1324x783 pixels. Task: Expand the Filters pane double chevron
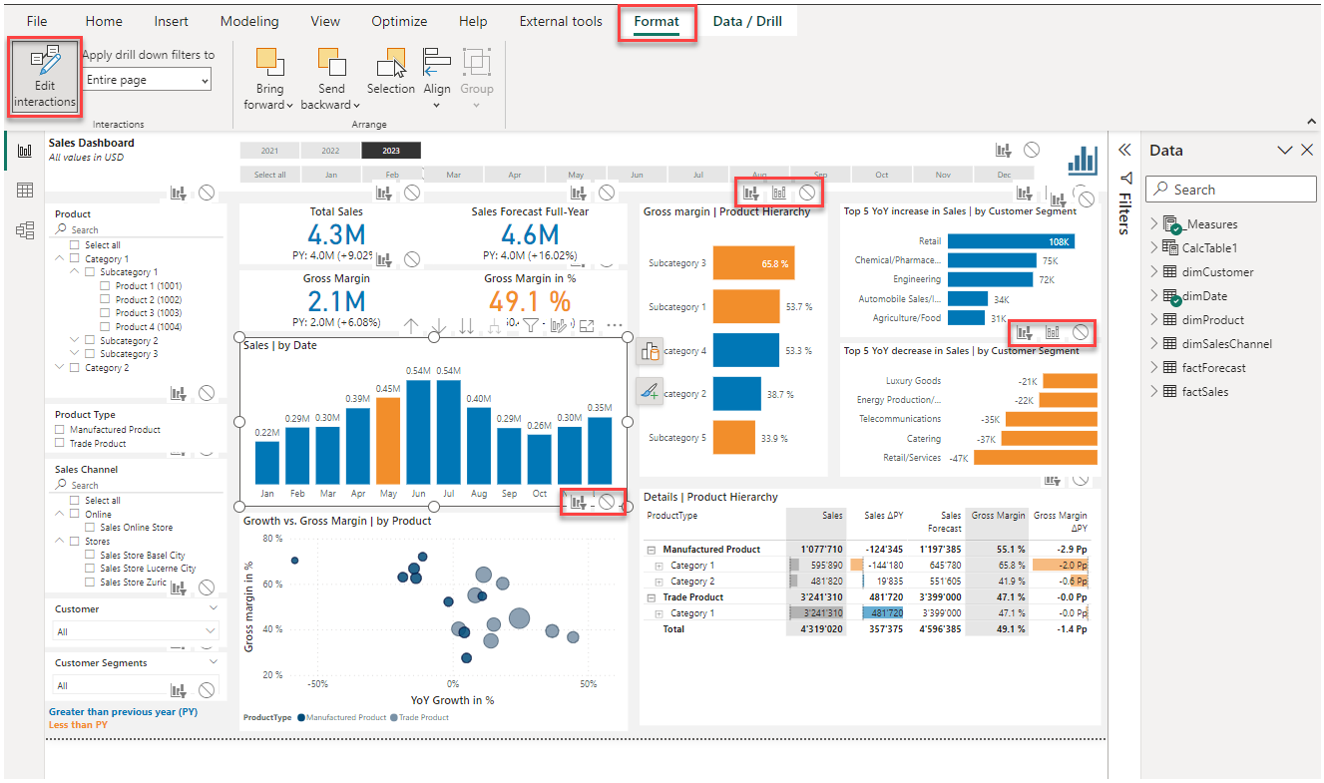(x=1125, y=150)
